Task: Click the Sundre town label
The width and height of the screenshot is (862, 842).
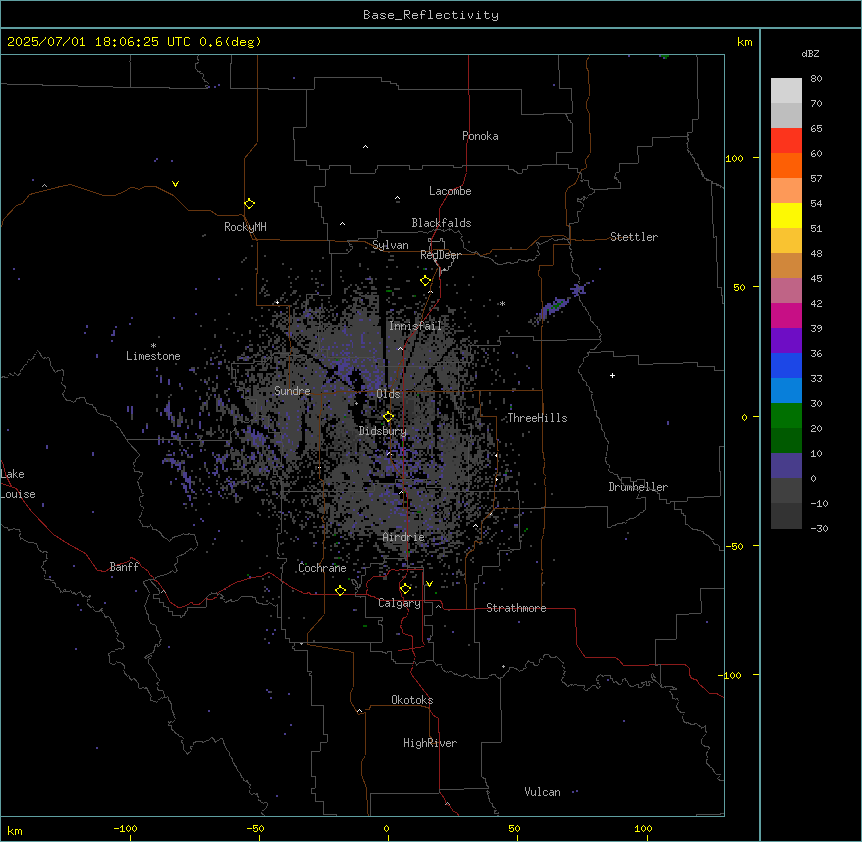Action: pos(292,391)
